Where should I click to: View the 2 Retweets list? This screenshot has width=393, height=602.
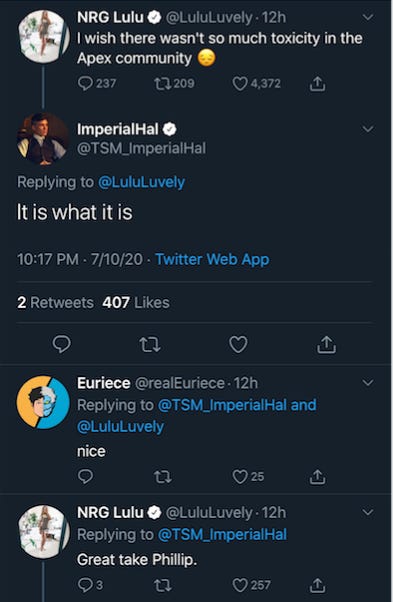pyautogui.click(x=55, y=303)
